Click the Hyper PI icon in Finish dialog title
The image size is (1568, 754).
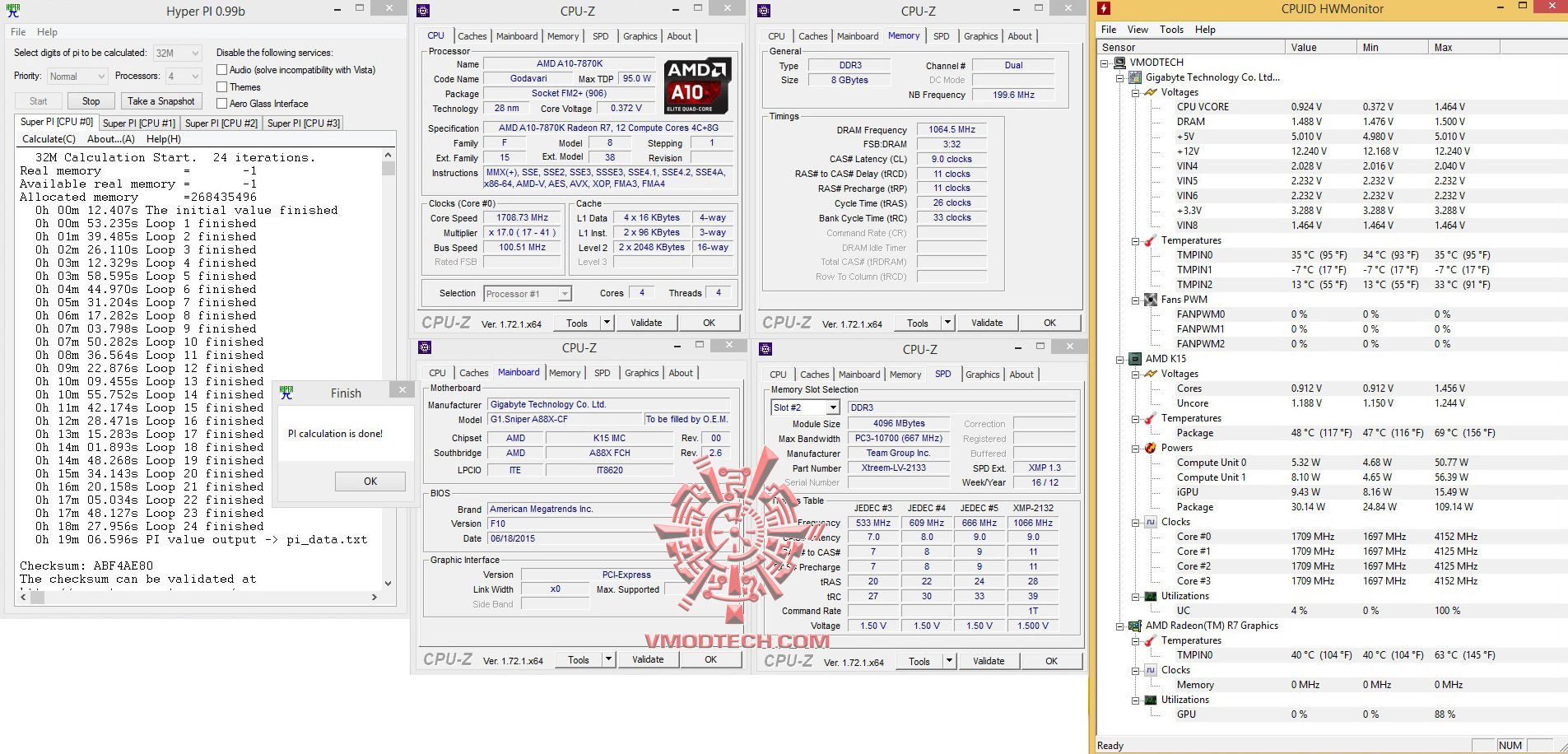click(x=286, y=393)
